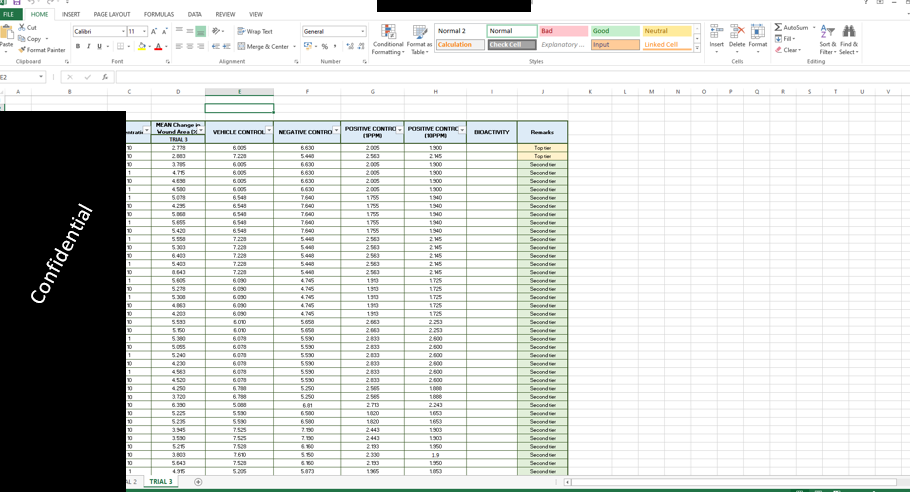The width and height of the screenshot is (910, 492).
Task: Toggle Align Left for cell text
Action: 179,46
